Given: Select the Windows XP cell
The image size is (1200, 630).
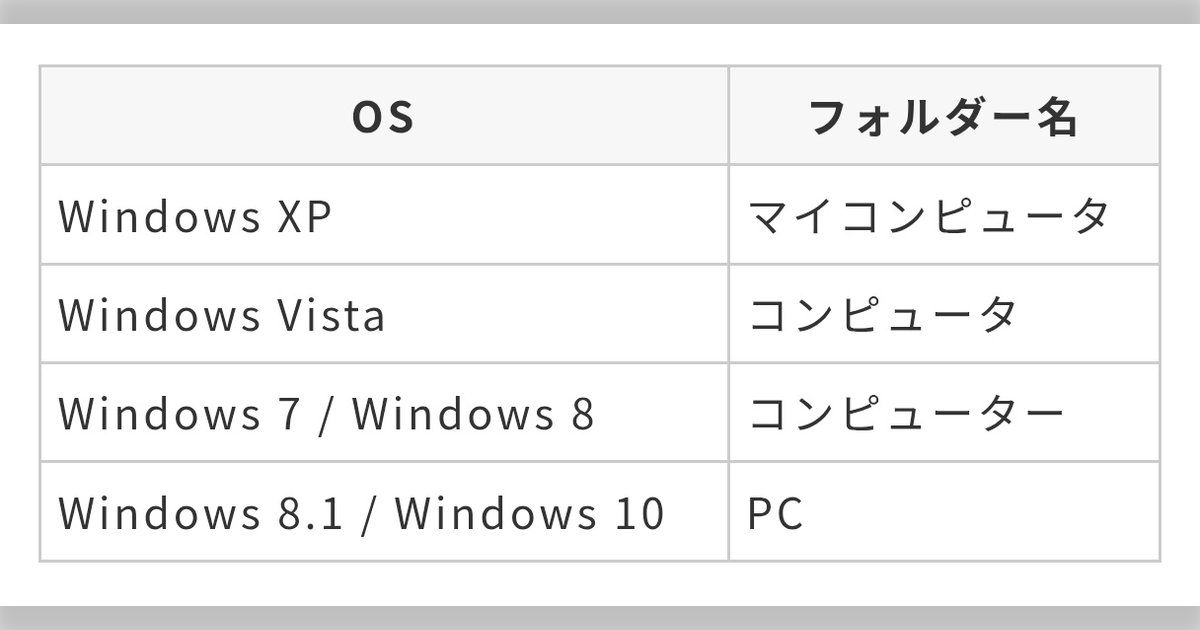Looking at the screenshot, I should pos(195,216).
